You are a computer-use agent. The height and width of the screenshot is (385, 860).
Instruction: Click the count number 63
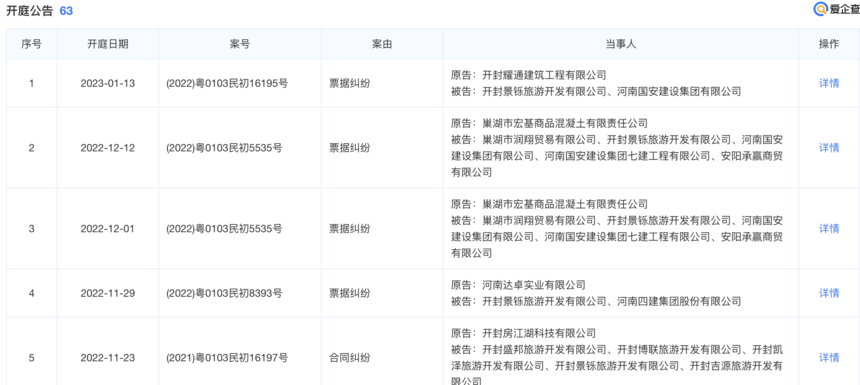[x=66, y=10]
